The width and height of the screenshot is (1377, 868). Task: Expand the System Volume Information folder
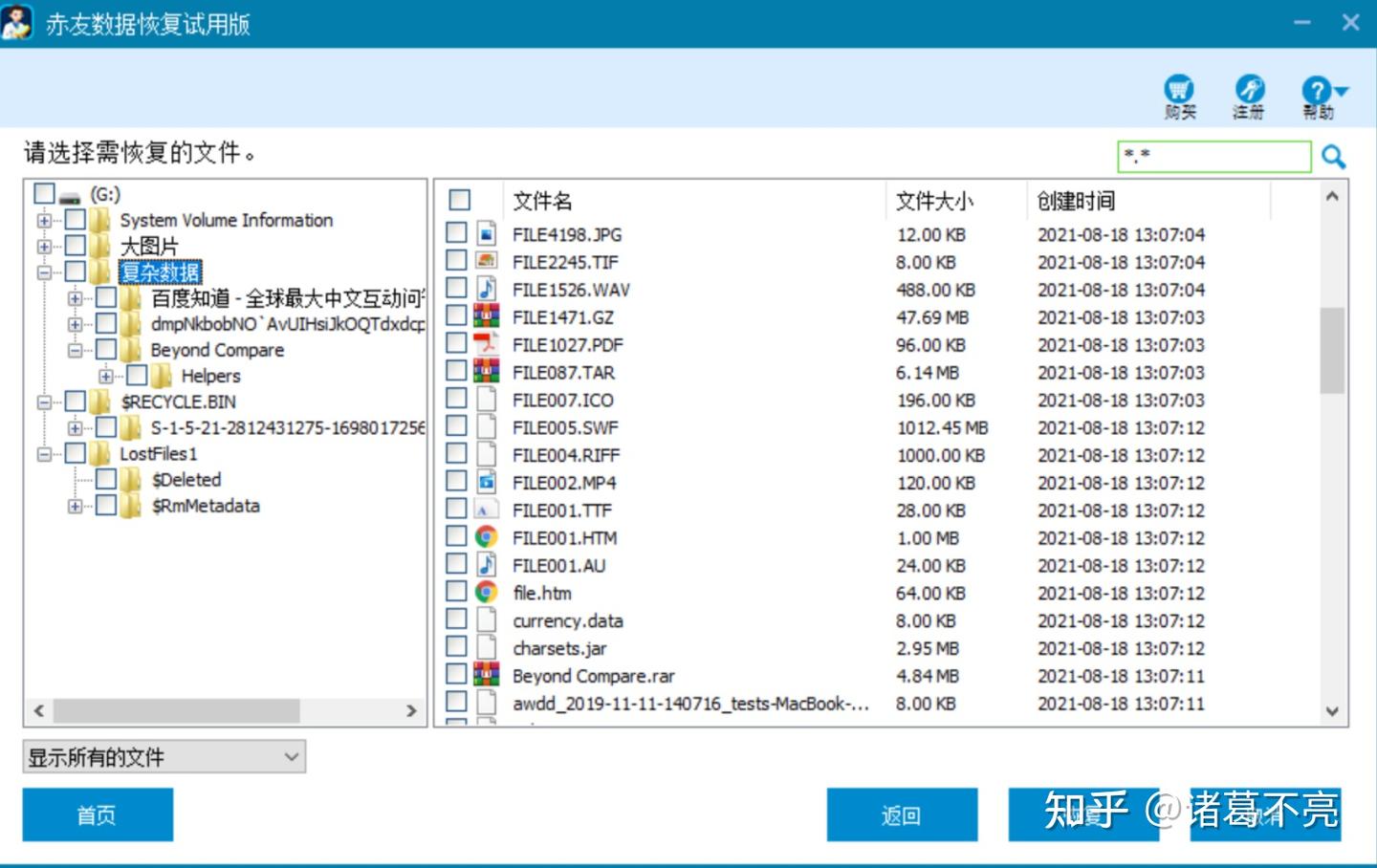[44, 221]
